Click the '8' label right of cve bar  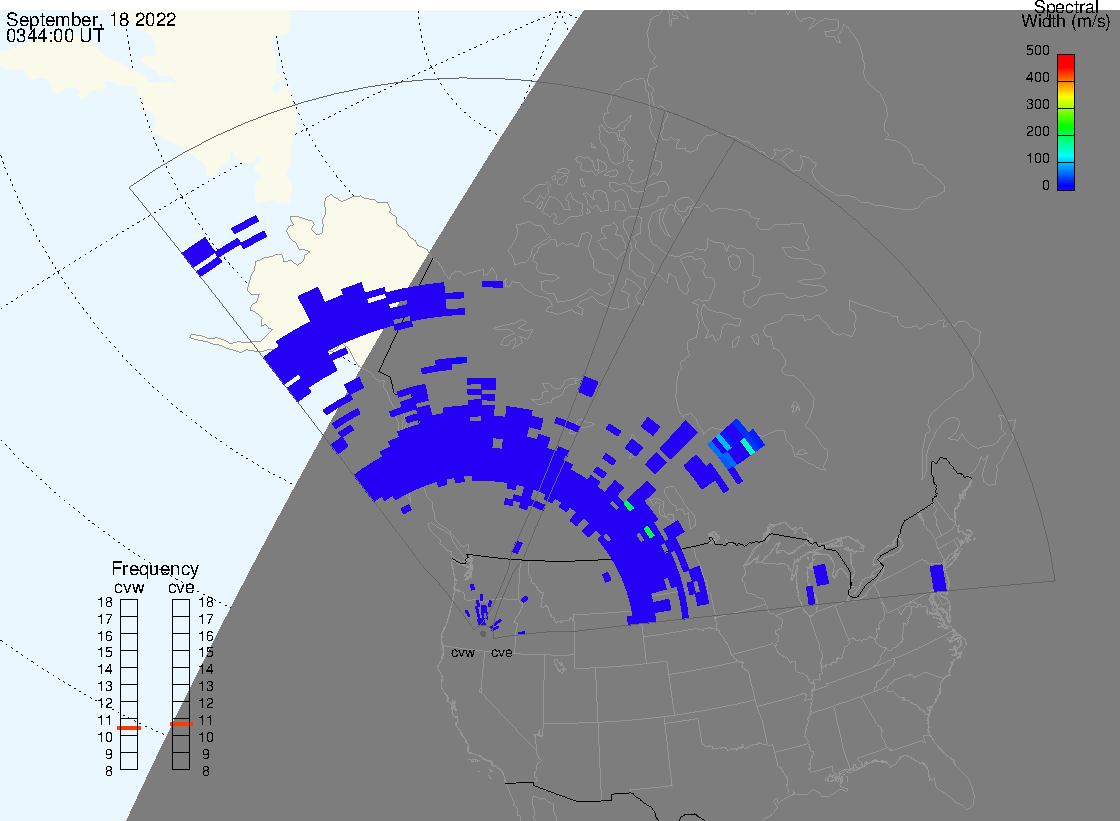pos(206,772)
